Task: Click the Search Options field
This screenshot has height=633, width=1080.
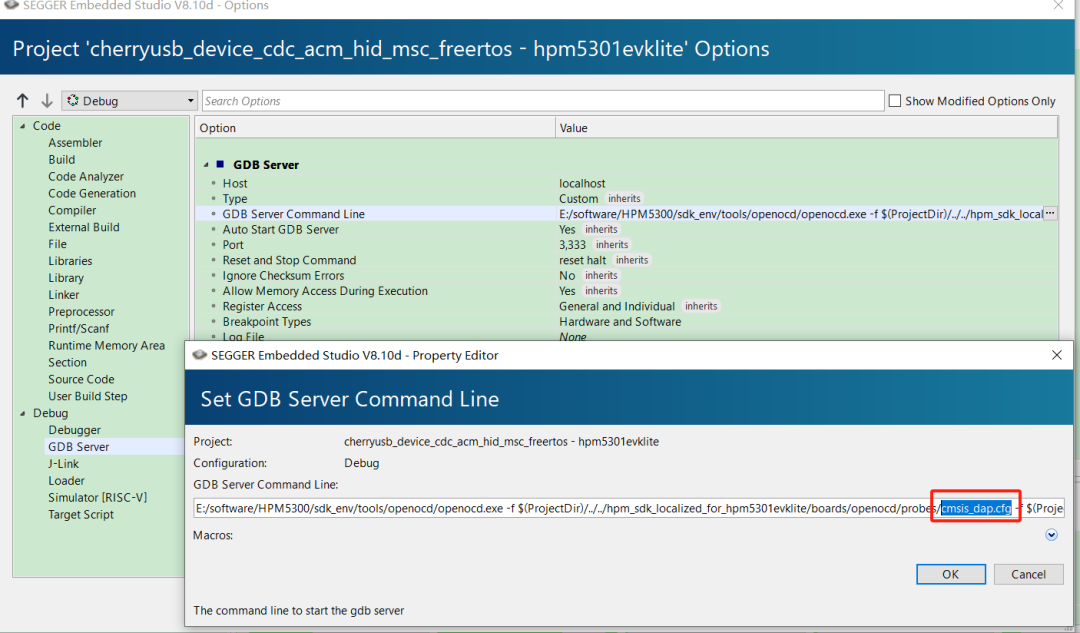Action: pos(543,101)
